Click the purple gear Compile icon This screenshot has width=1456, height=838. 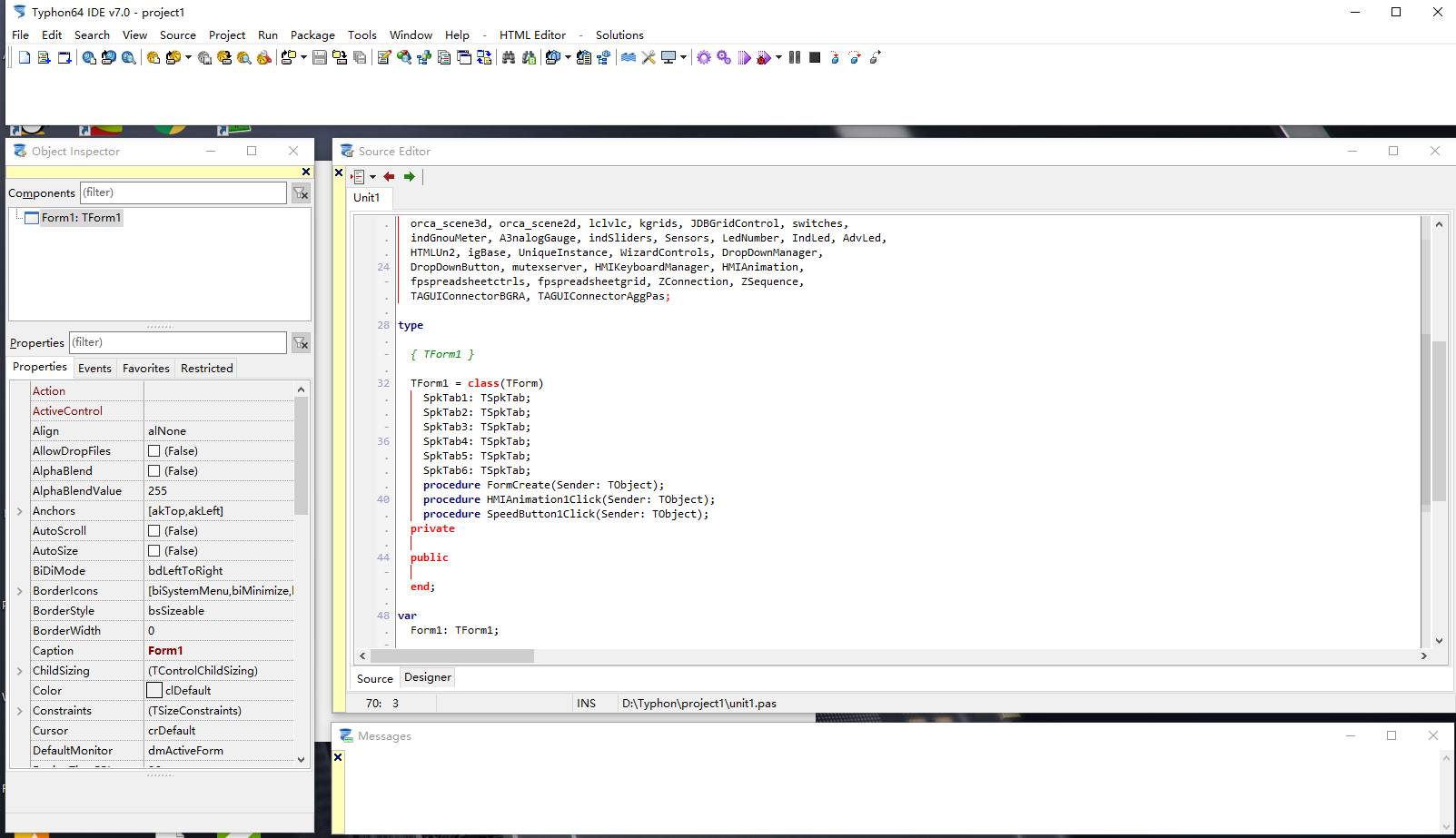point(704,57)
